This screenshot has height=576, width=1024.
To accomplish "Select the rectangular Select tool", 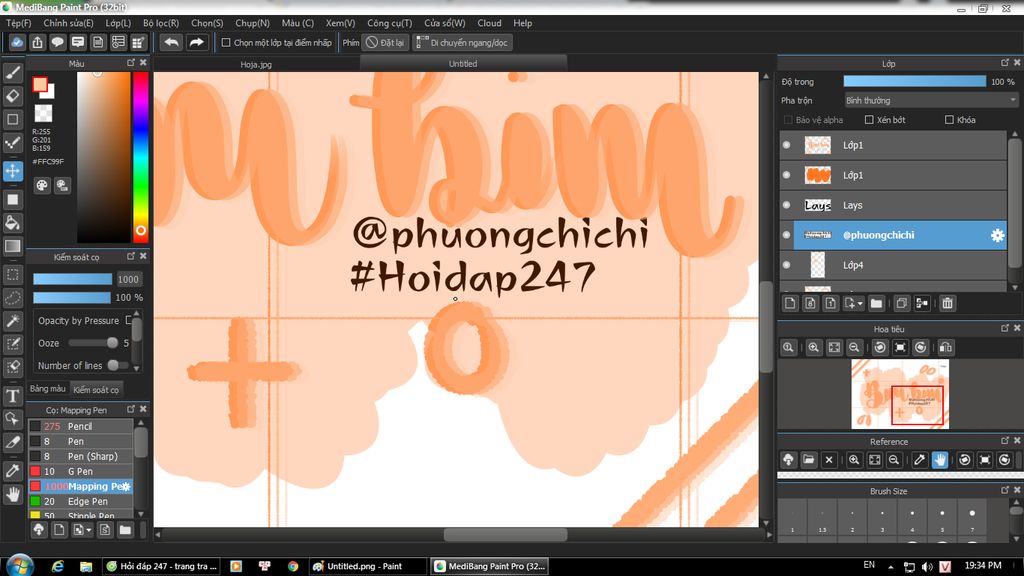I will (12, 275).
